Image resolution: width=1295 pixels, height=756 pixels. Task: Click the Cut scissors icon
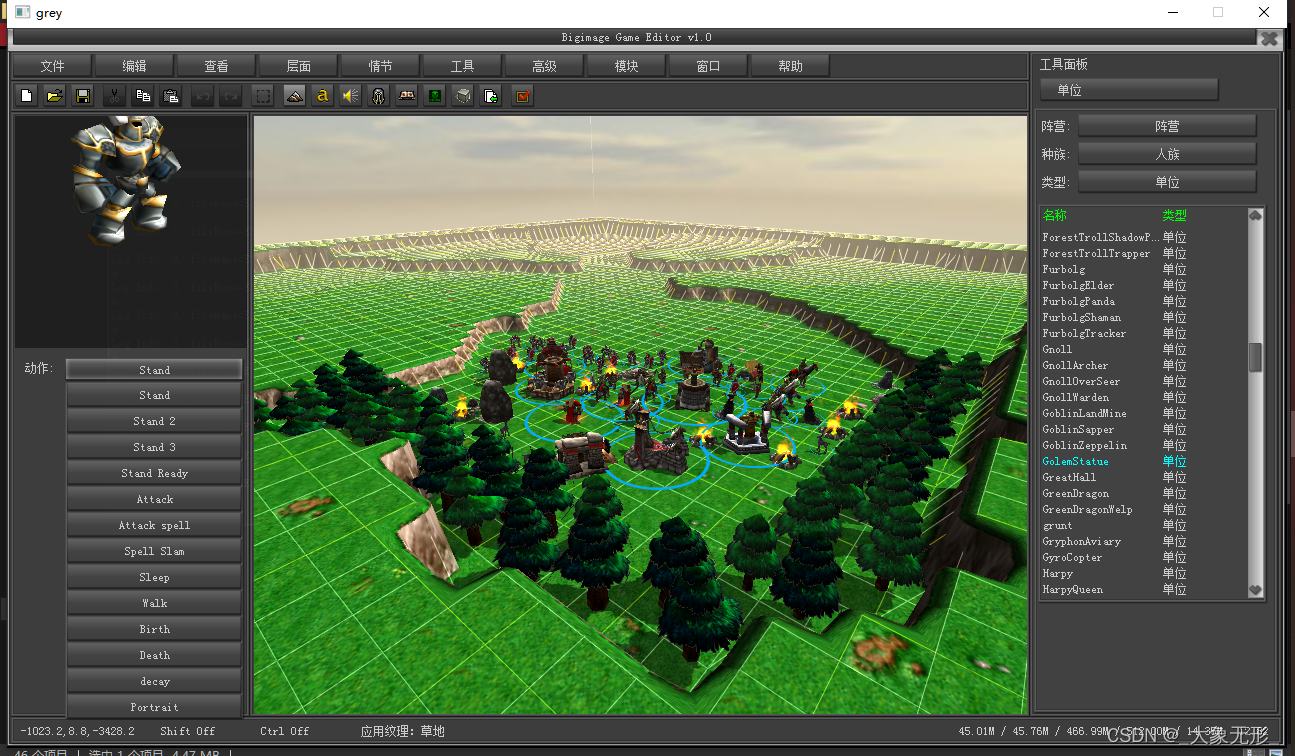pos(115,96)
